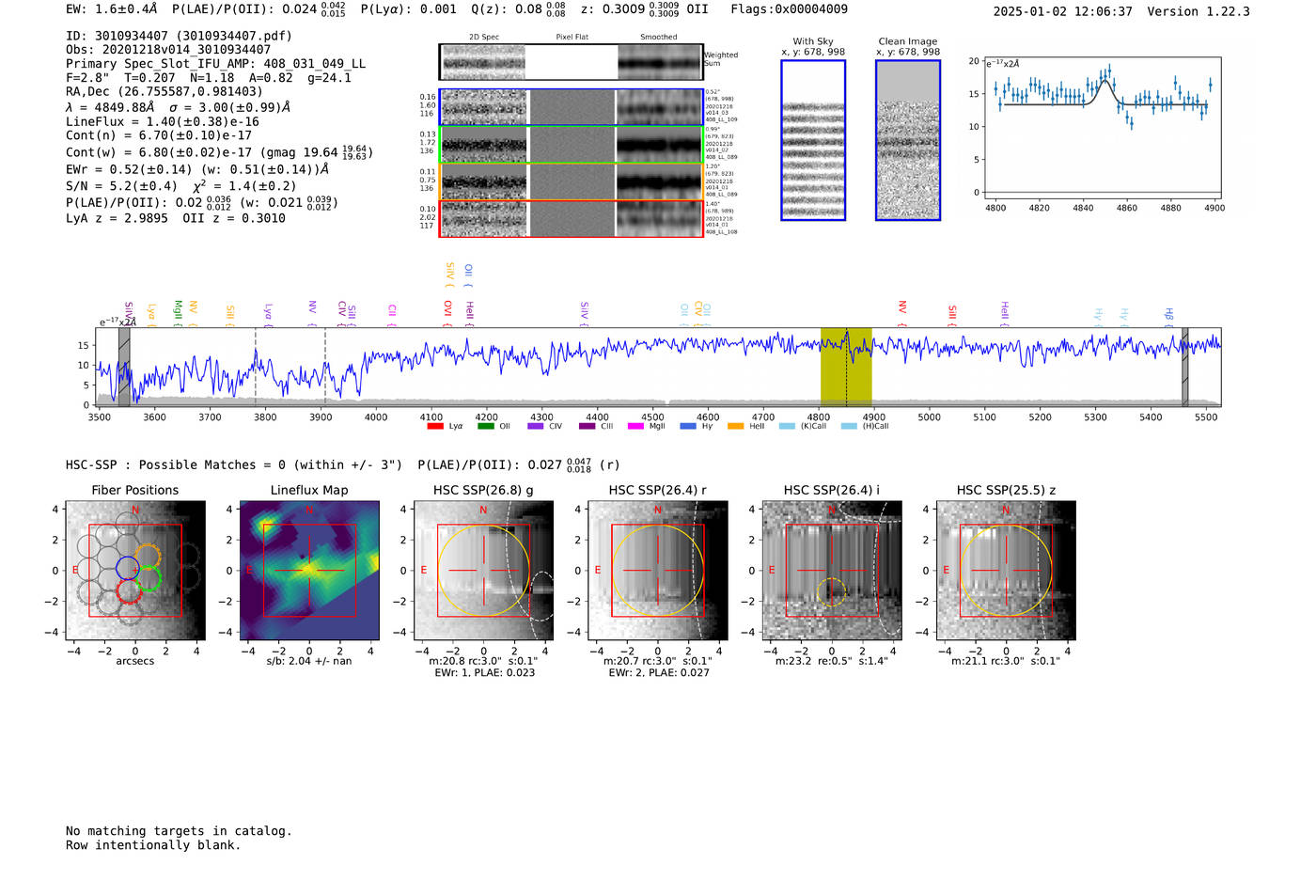This screenshot has width=1316, height=896.
Task: Click the Hβ line label above spectrum
Action: point(1169,314)
